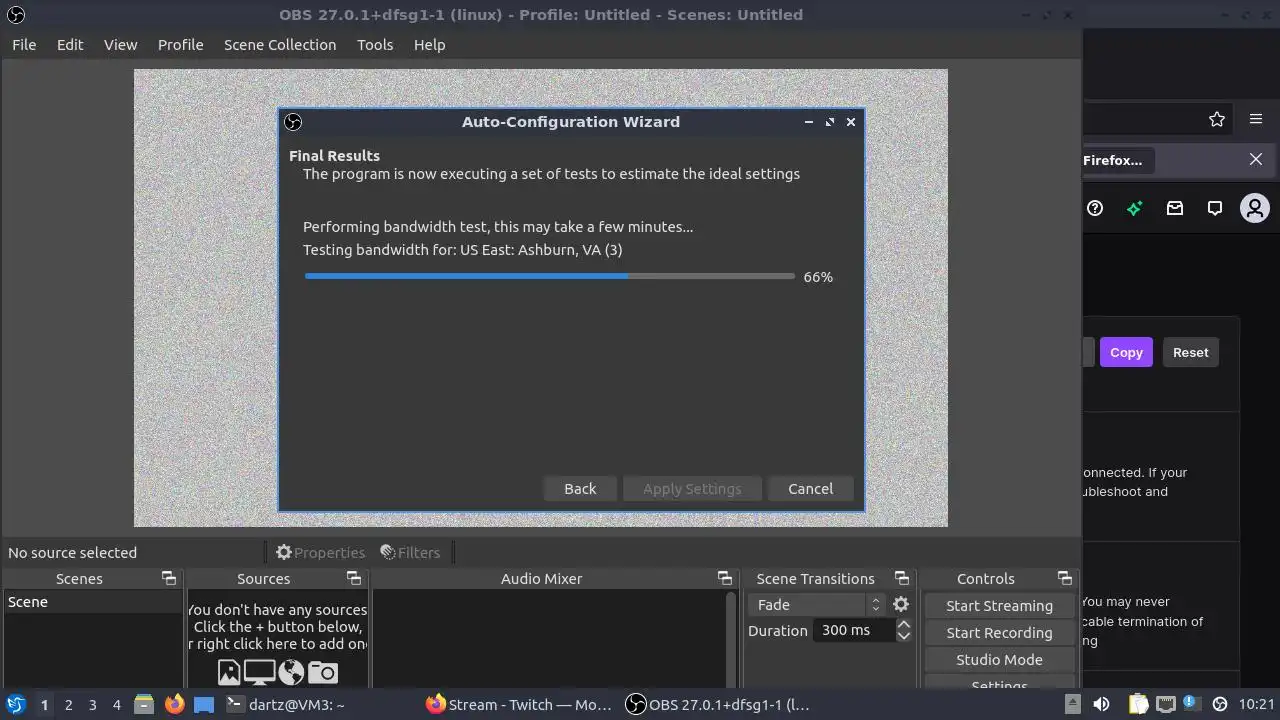Click the green sparkle icon in Twitch
Image resolution: width=1280 pixels, height=720 pixels.
[1135, 208]
